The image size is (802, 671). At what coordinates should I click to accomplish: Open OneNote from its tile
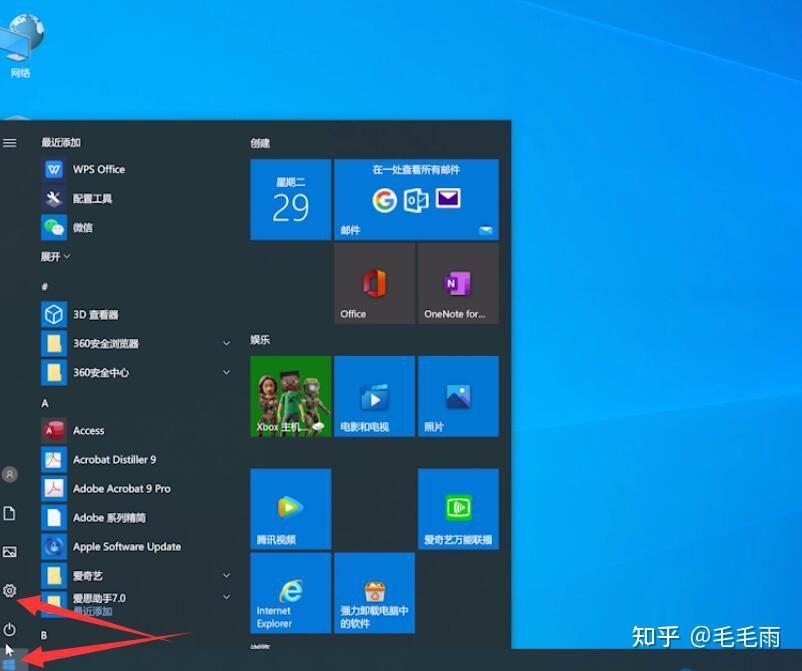pos(457,283)
